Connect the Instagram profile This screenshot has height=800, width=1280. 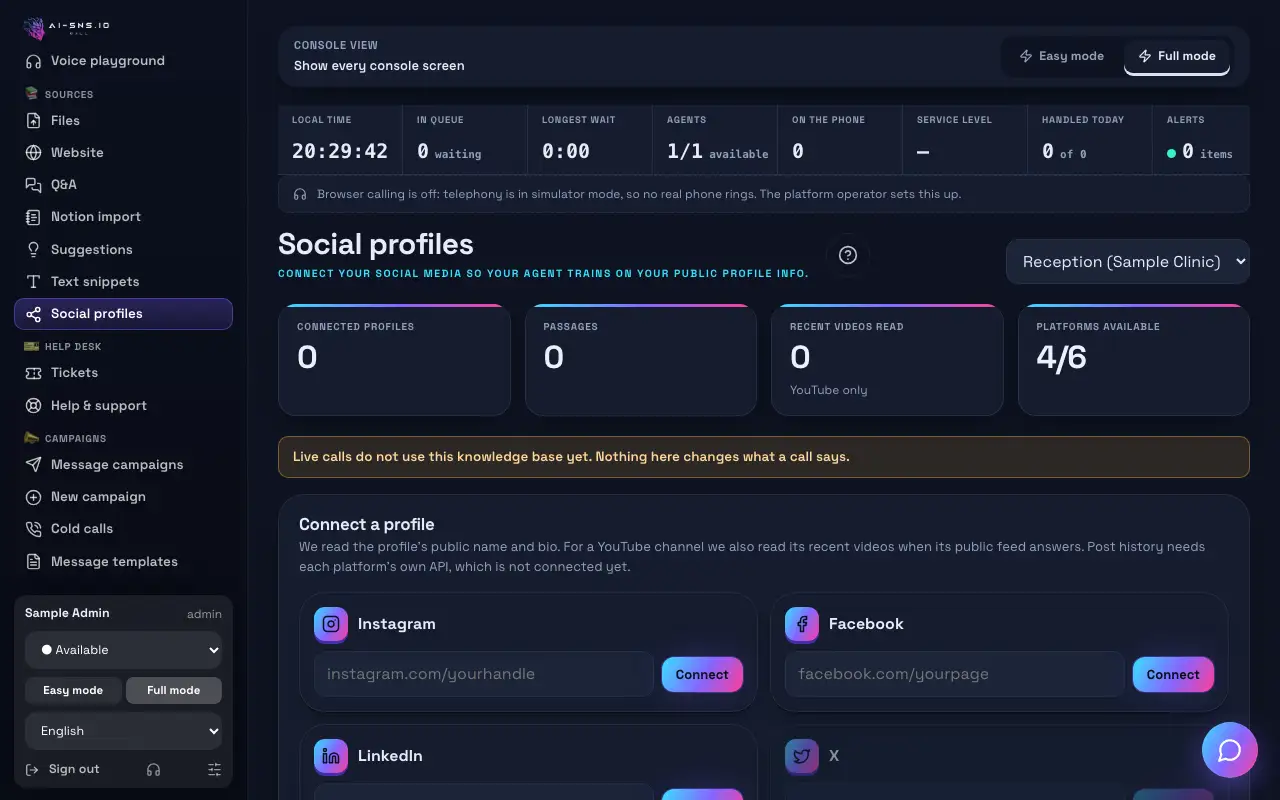point(702,675)
